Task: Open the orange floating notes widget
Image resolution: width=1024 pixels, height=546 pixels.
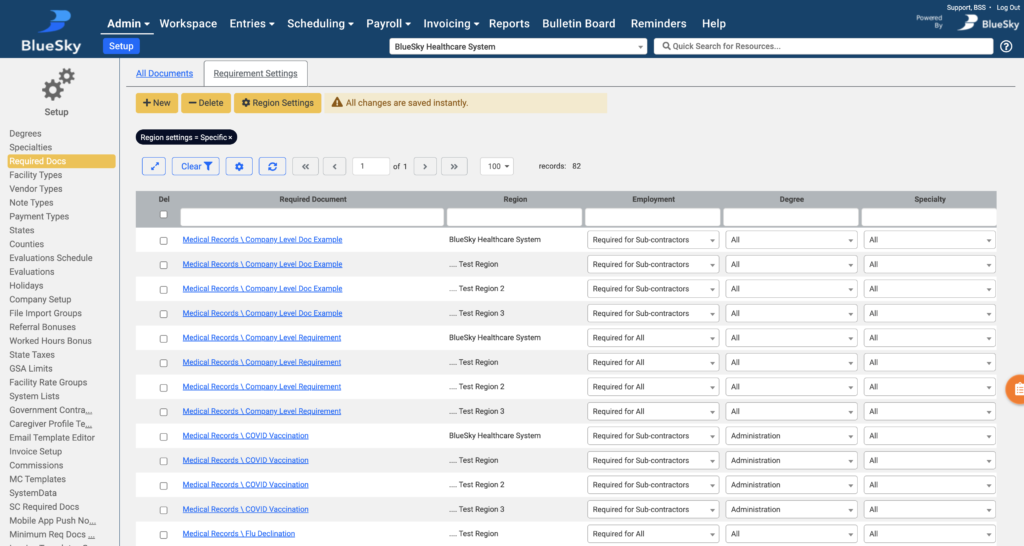Action: [1016, 390]
